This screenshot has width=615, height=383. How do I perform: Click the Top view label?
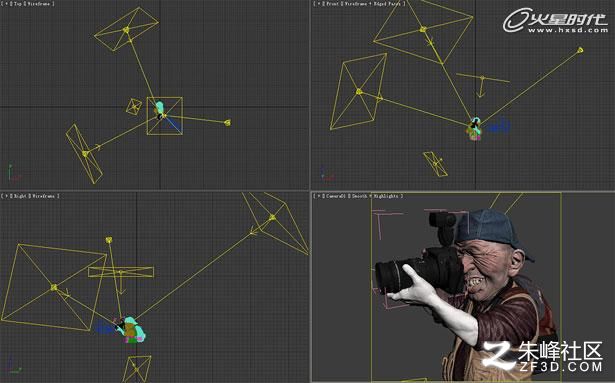click(x=18, y=4)
